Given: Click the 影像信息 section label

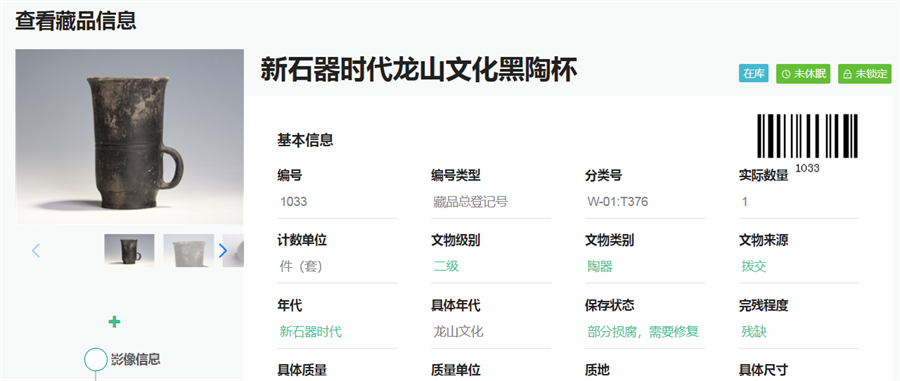Looking at the screenshot, I should (x=135, y=360).
